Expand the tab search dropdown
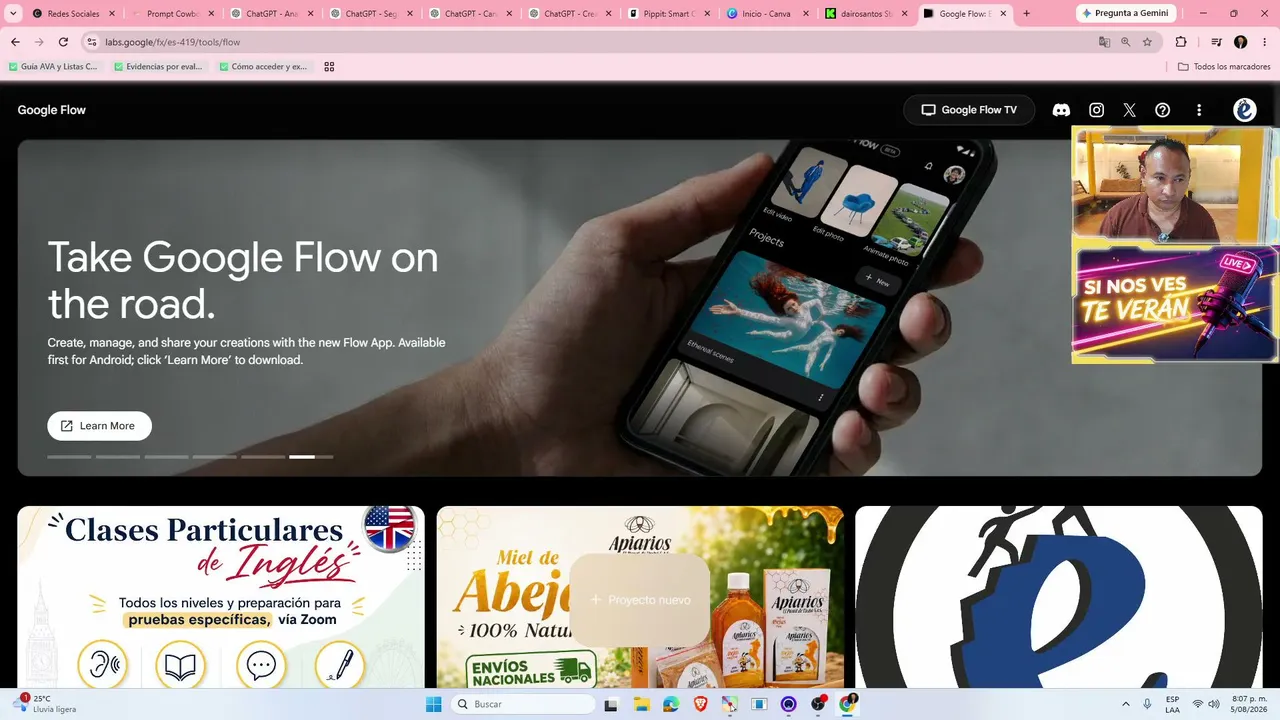The width and height of the screenshot is (1280, 720). pos(13,14)
